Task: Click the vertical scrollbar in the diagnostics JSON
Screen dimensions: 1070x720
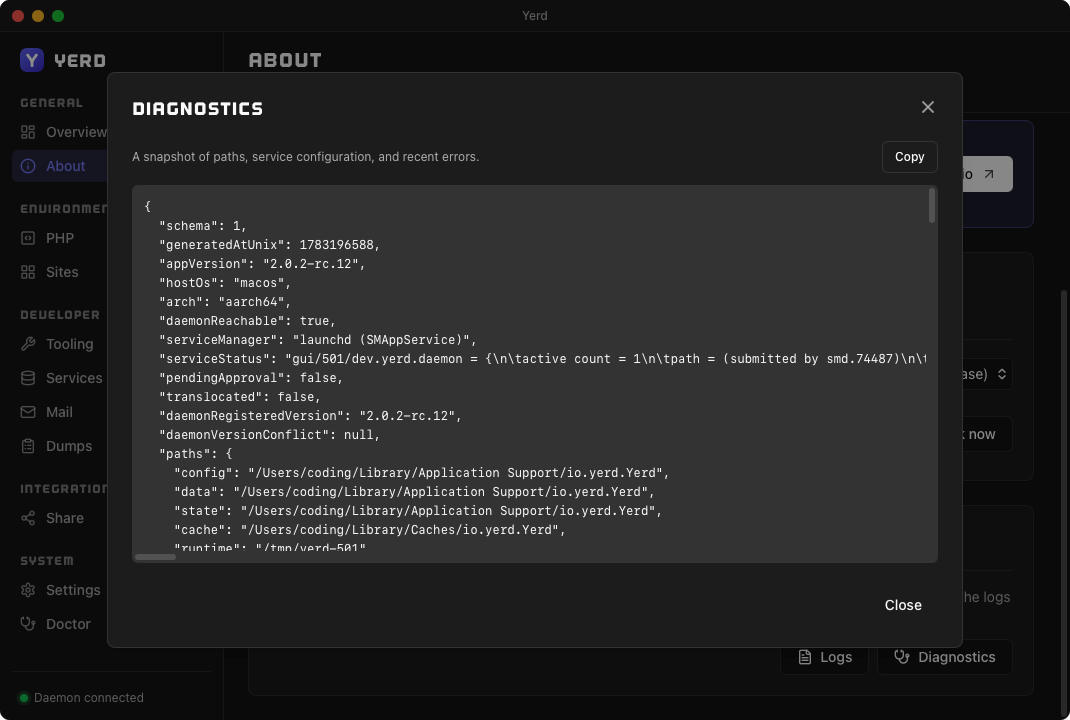Action: coord(931,206)
